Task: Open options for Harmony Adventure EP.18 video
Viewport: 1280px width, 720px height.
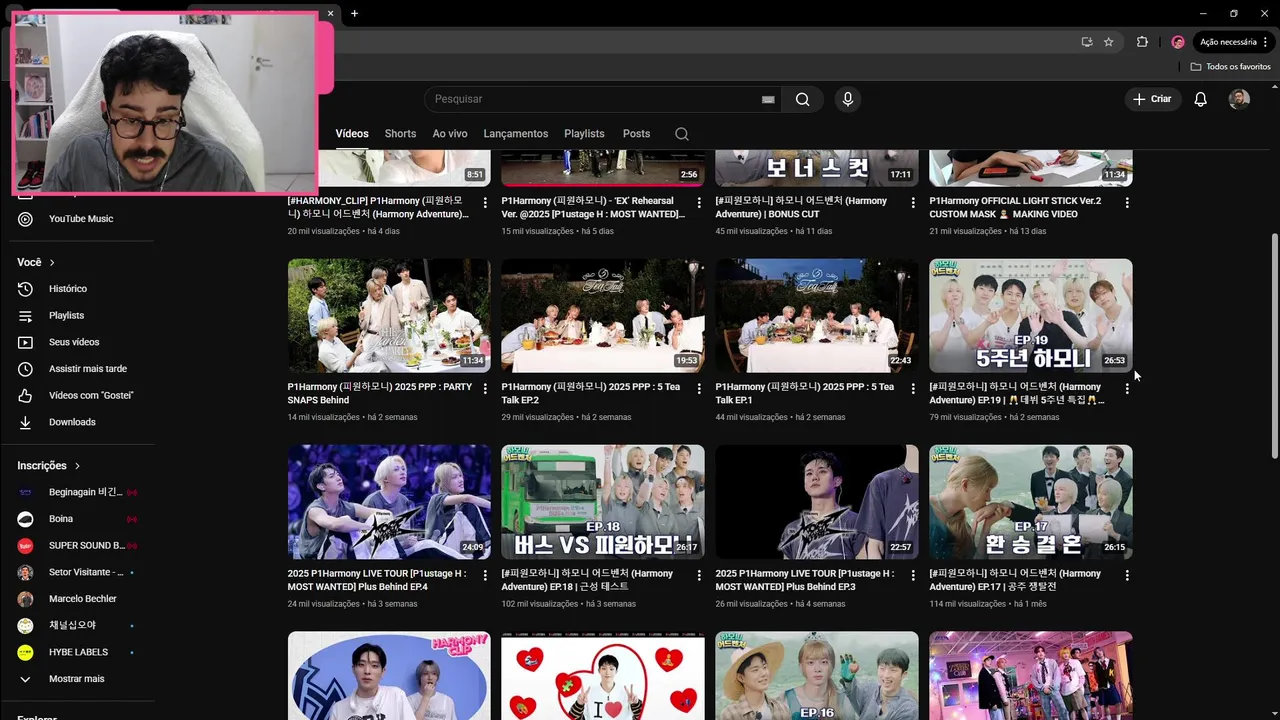Action: point(699,575)
